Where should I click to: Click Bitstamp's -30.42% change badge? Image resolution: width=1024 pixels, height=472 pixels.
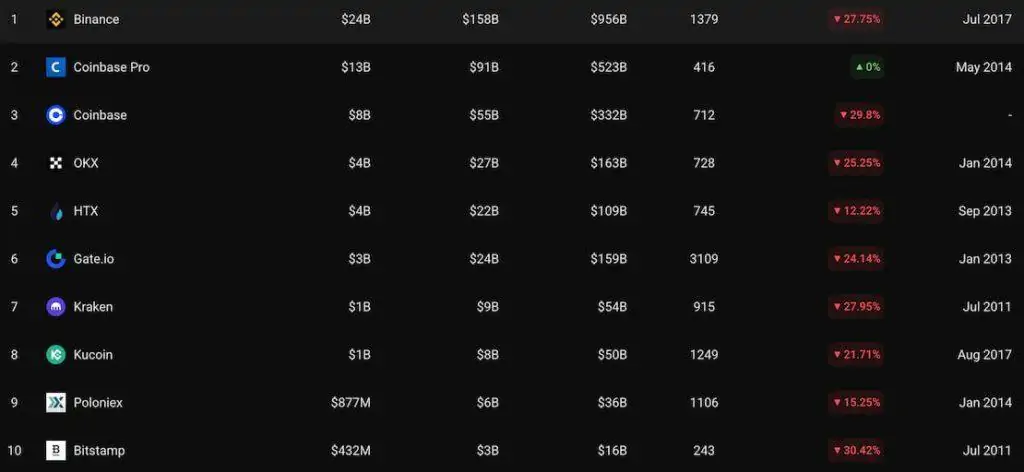pos(856,451)
